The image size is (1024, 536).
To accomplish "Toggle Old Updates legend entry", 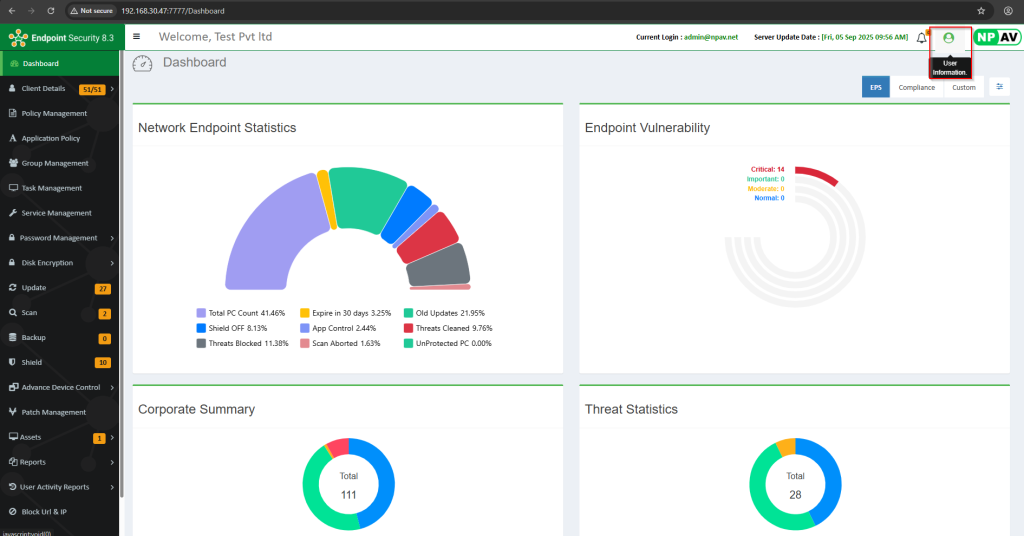I will (x=448, y=313).
